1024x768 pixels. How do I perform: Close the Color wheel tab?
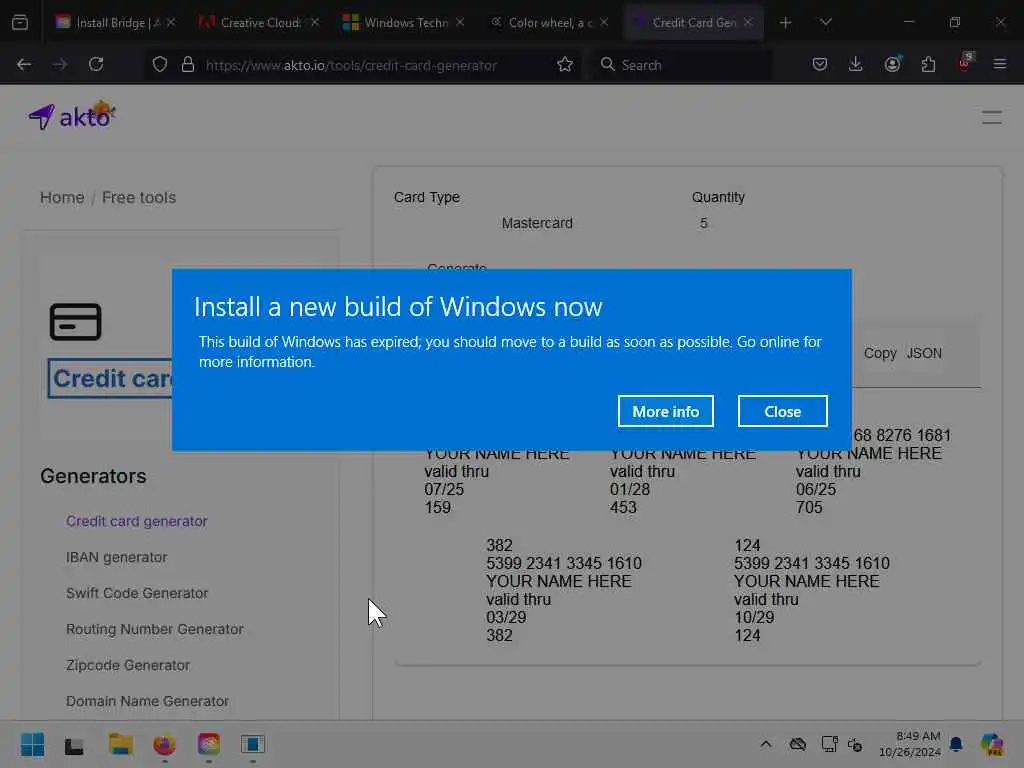pos(604,22)
